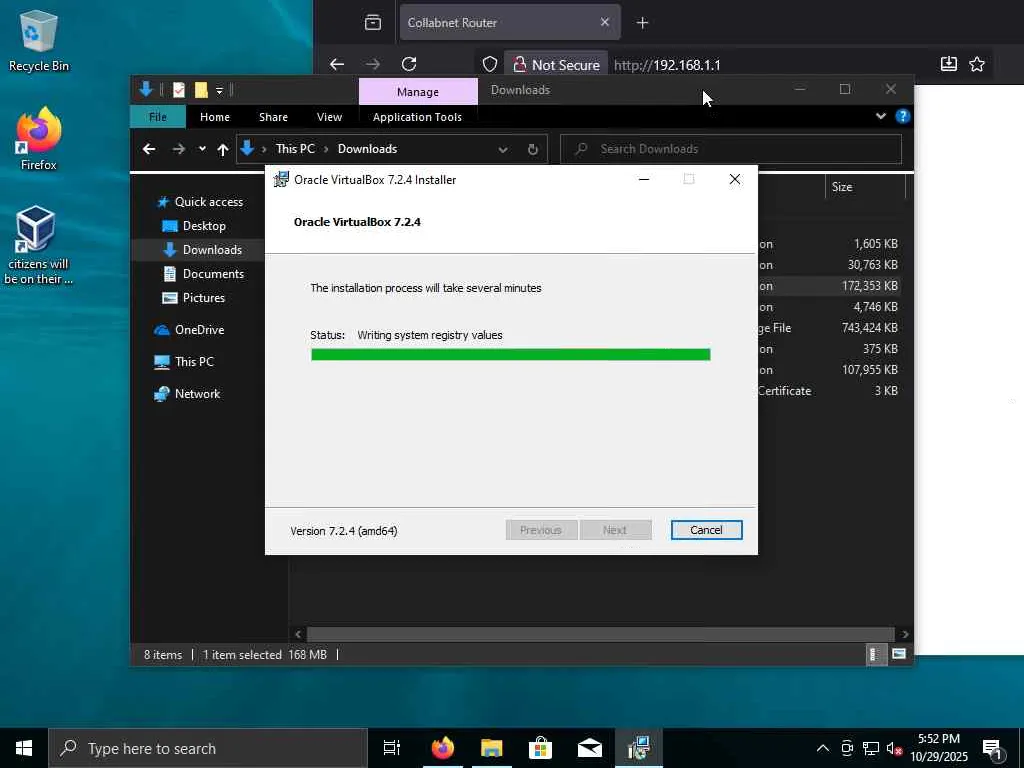Click the Firefox tab list icon
Image resolution: width=1024 pixels, height=768 pixels.
373,23
